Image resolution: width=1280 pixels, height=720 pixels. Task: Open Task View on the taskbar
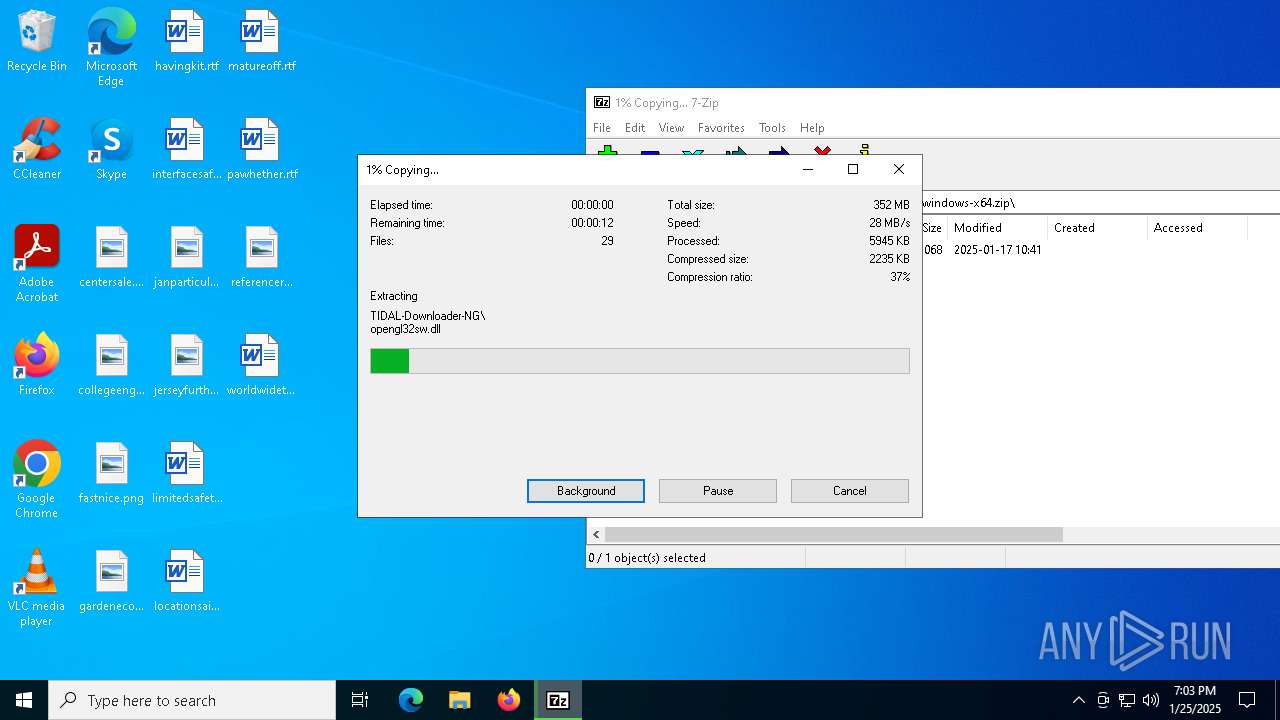(360, 700)
